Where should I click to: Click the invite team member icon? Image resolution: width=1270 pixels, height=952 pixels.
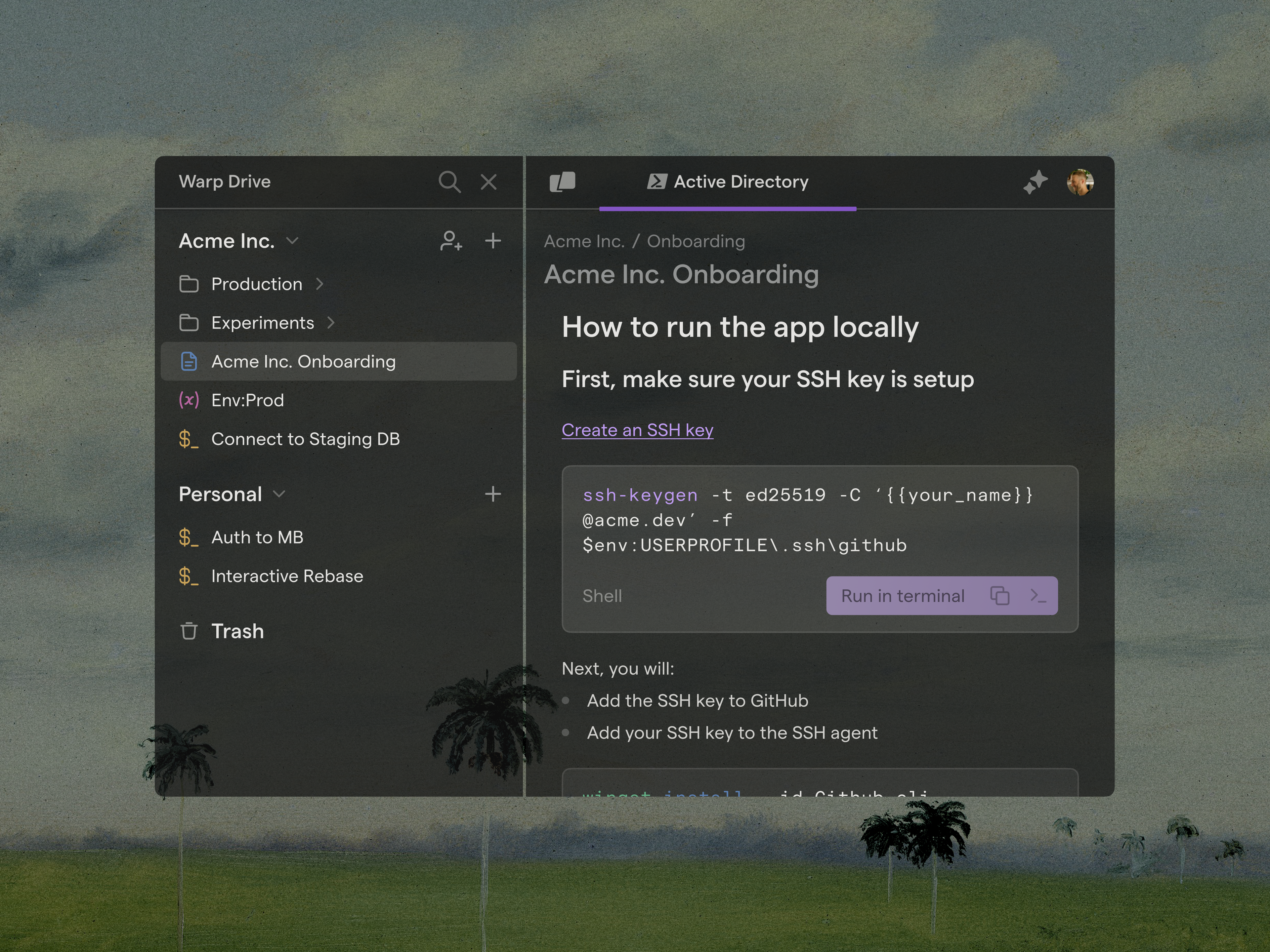coord(451,241)
